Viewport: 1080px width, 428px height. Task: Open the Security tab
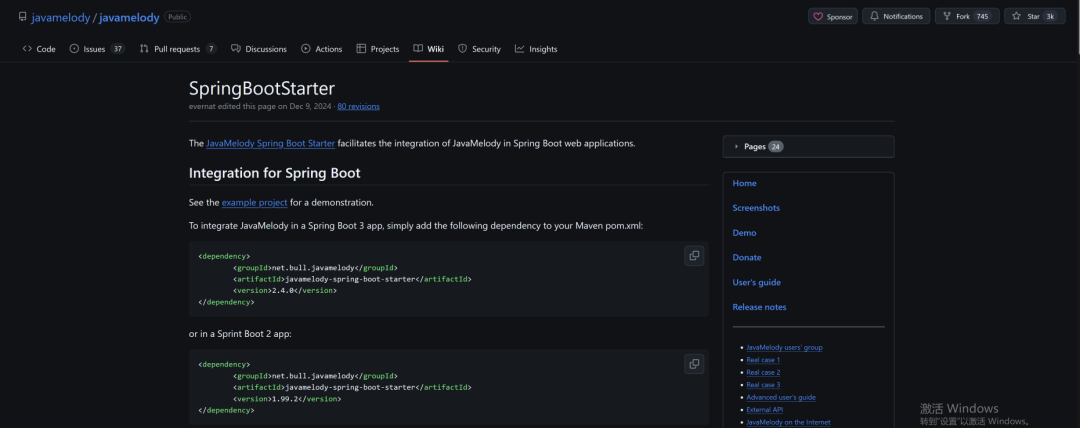point(479,49)
